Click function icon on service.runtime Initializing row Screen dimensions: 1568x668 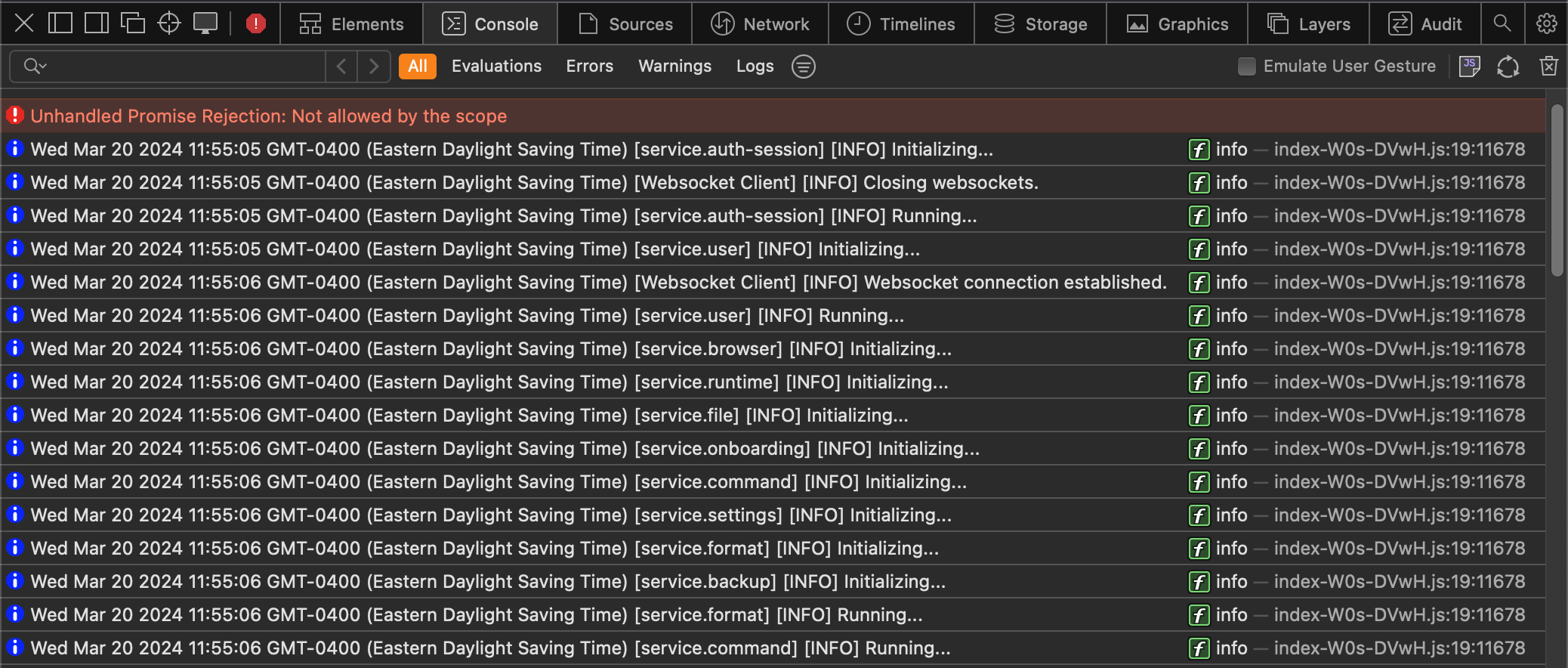(1199, 382)
